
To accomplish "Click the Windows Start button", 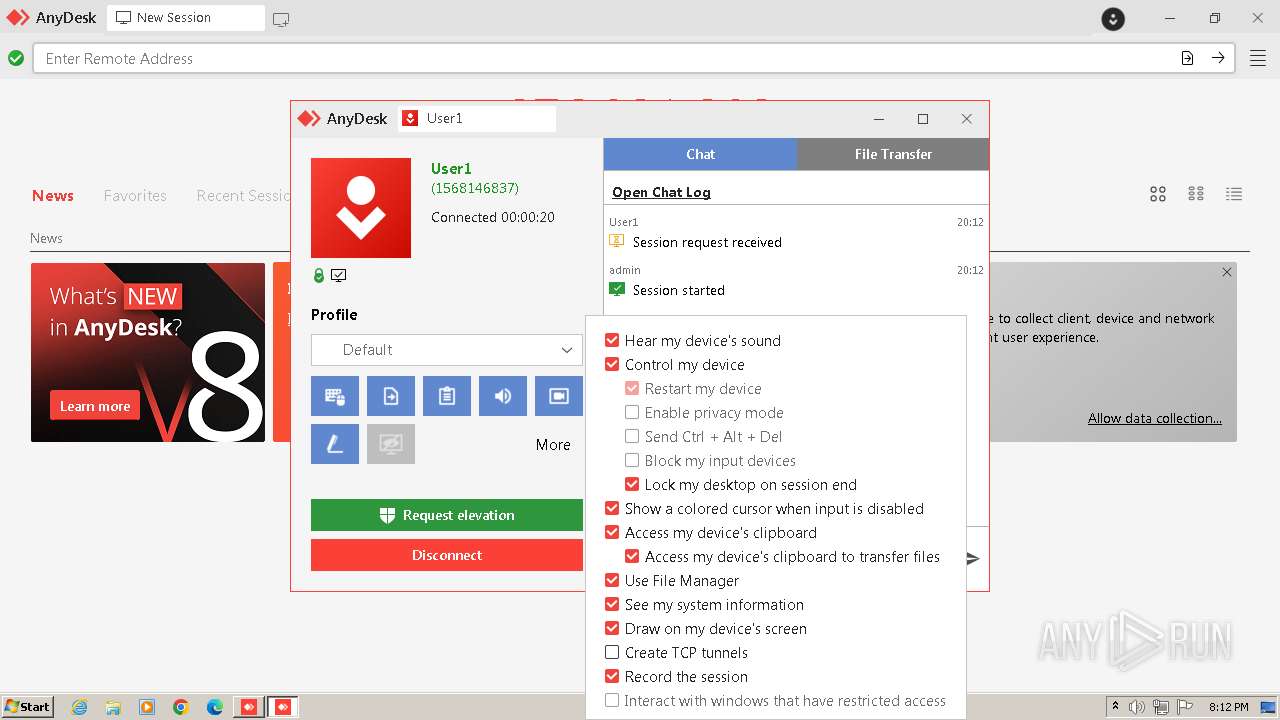I will (27, 707).
